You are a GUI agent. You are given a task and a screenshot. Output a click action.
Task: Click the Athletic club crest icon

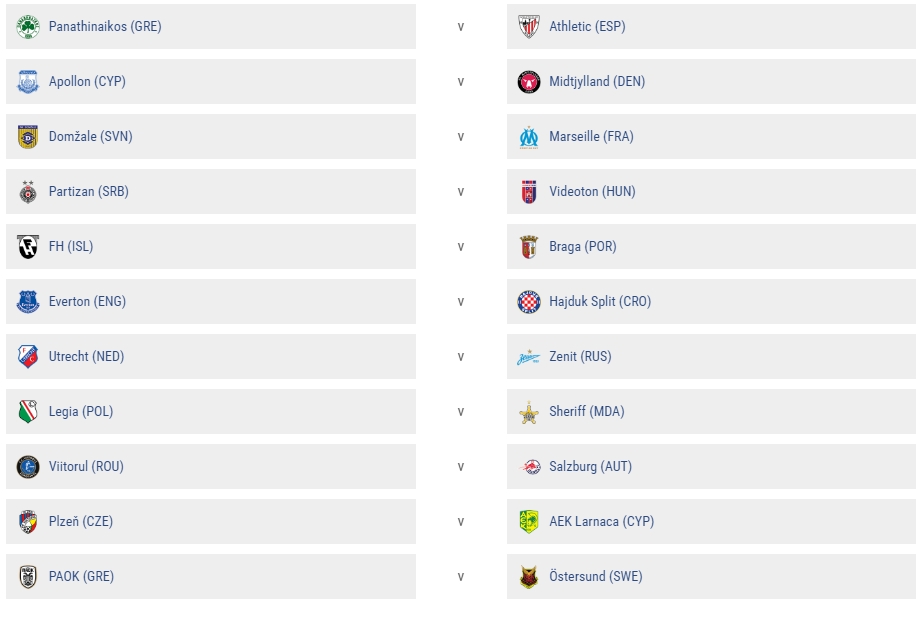point(529,27)
